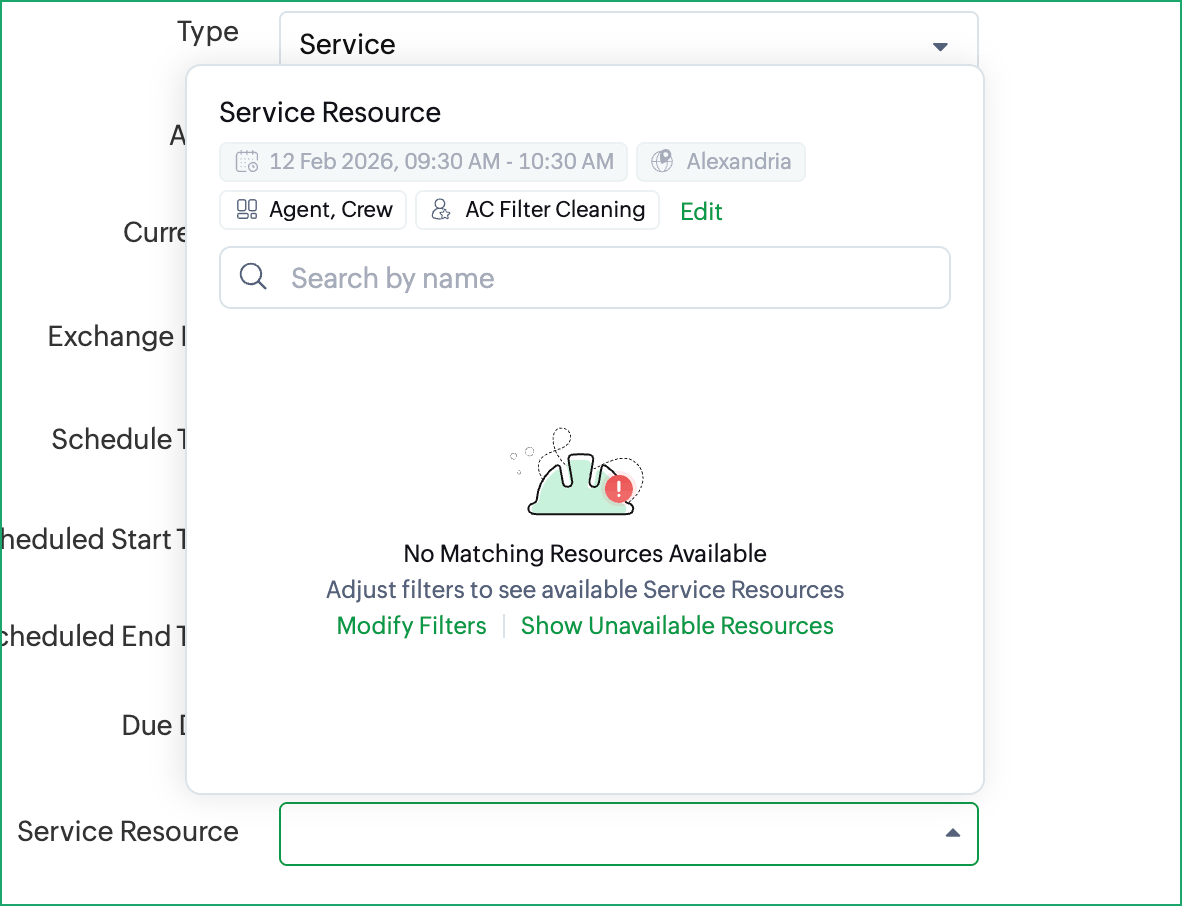This screenshot has height=906, width=1182.
Task: Click the Edit link next to filters
Action: (x=701, y=212)
